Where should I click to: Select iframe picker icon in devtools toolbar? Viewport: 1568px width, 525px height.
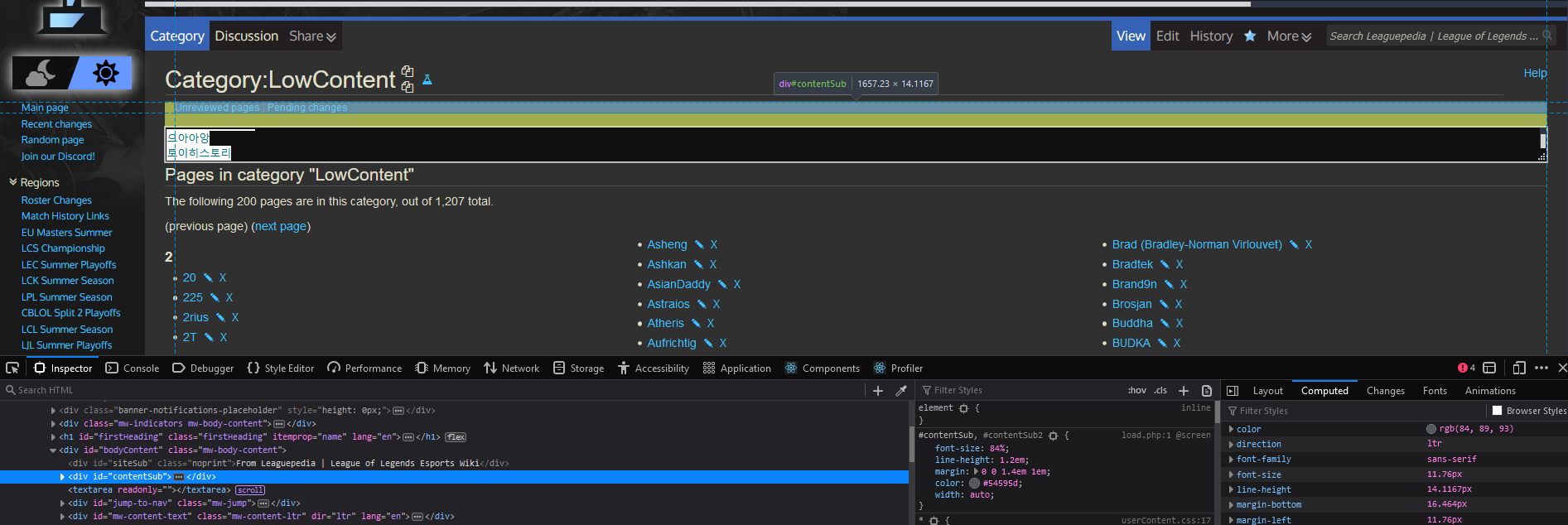click(x=1489, y=368)
